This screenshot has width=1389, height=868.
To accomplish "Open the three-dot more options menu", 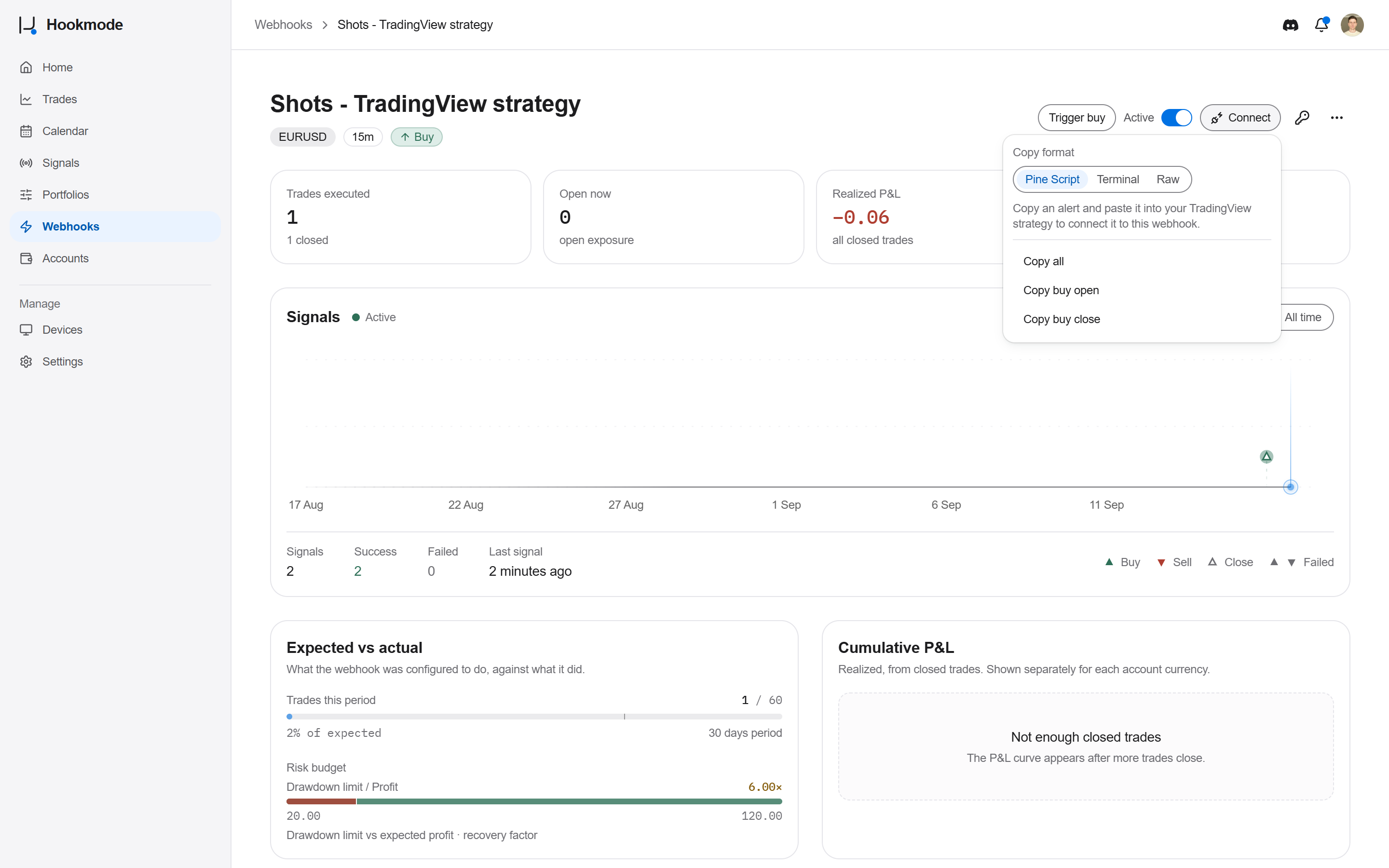I will [1337, 118].
